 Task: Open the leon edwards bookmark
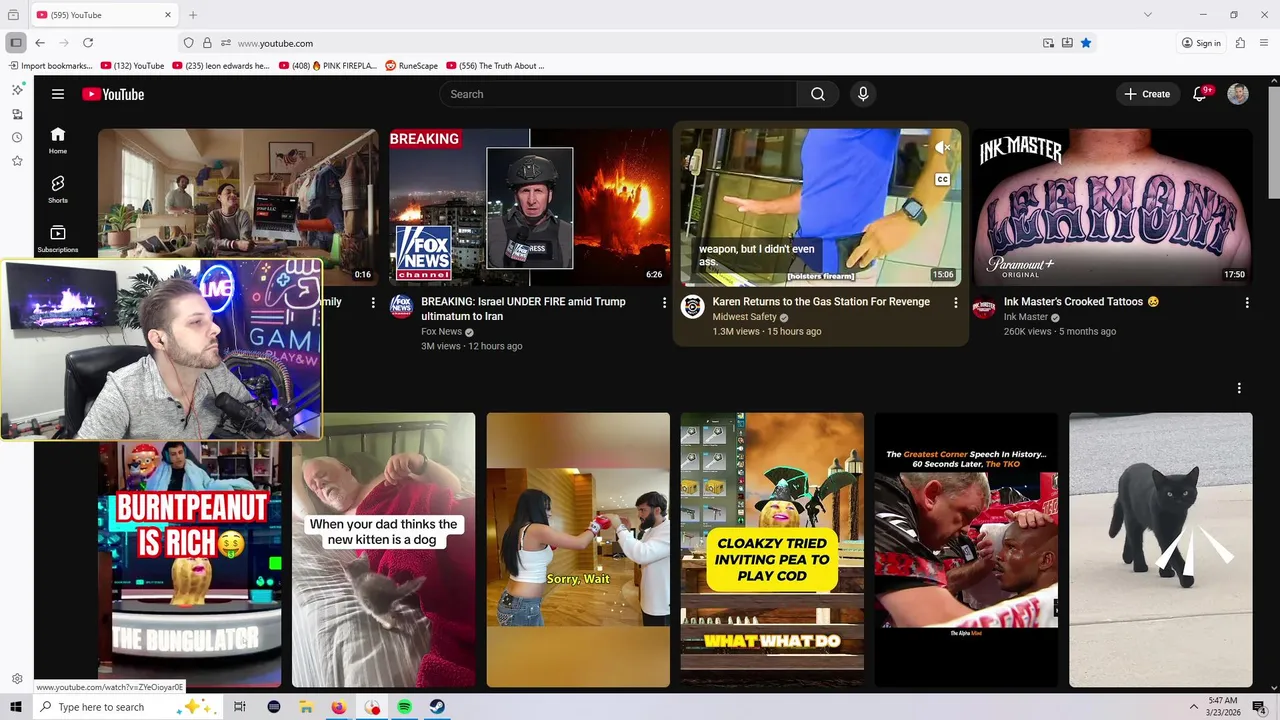(x=221, y=66)
